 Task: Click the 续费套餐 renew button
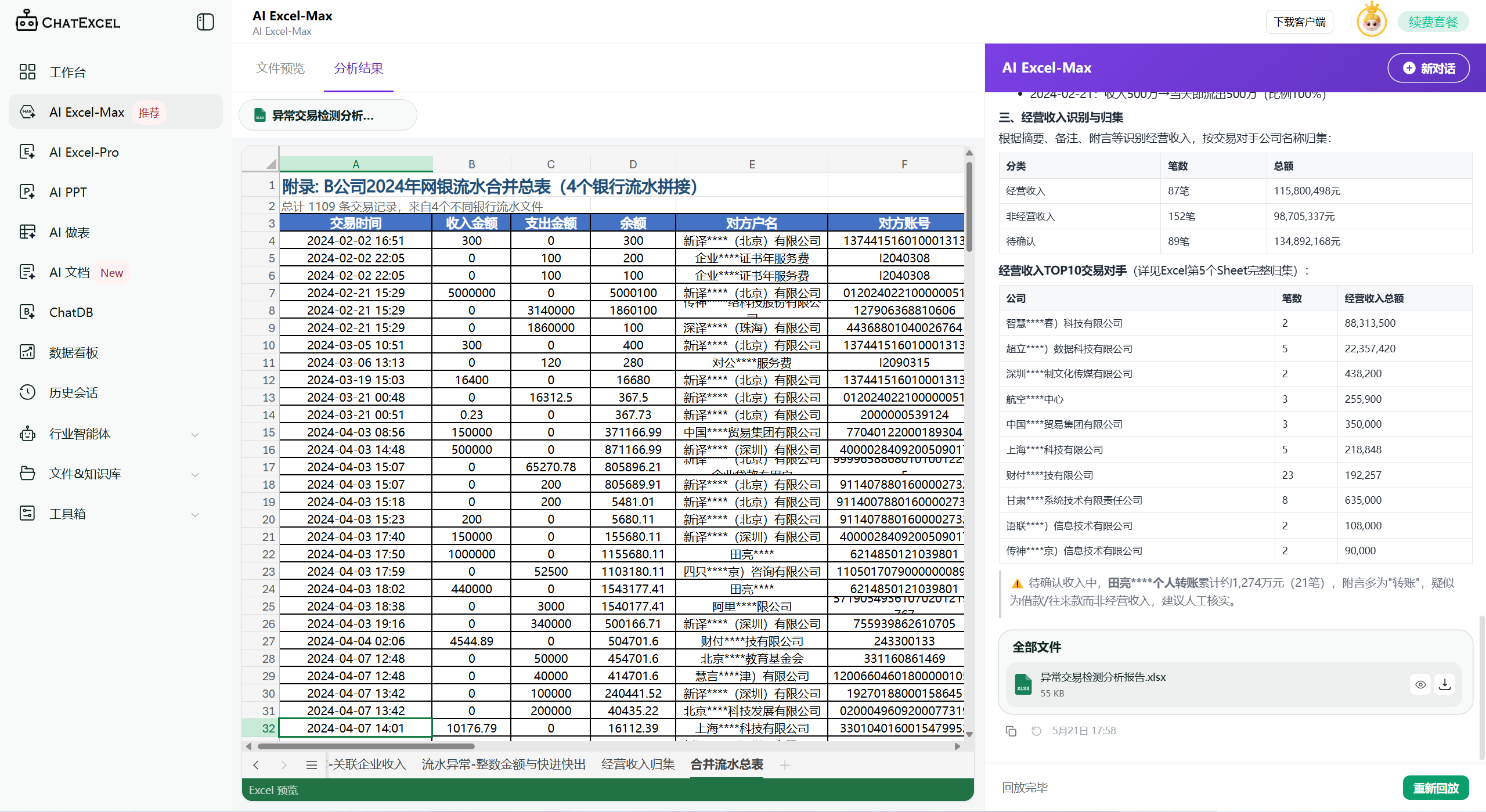click(x=1433, y=22)
